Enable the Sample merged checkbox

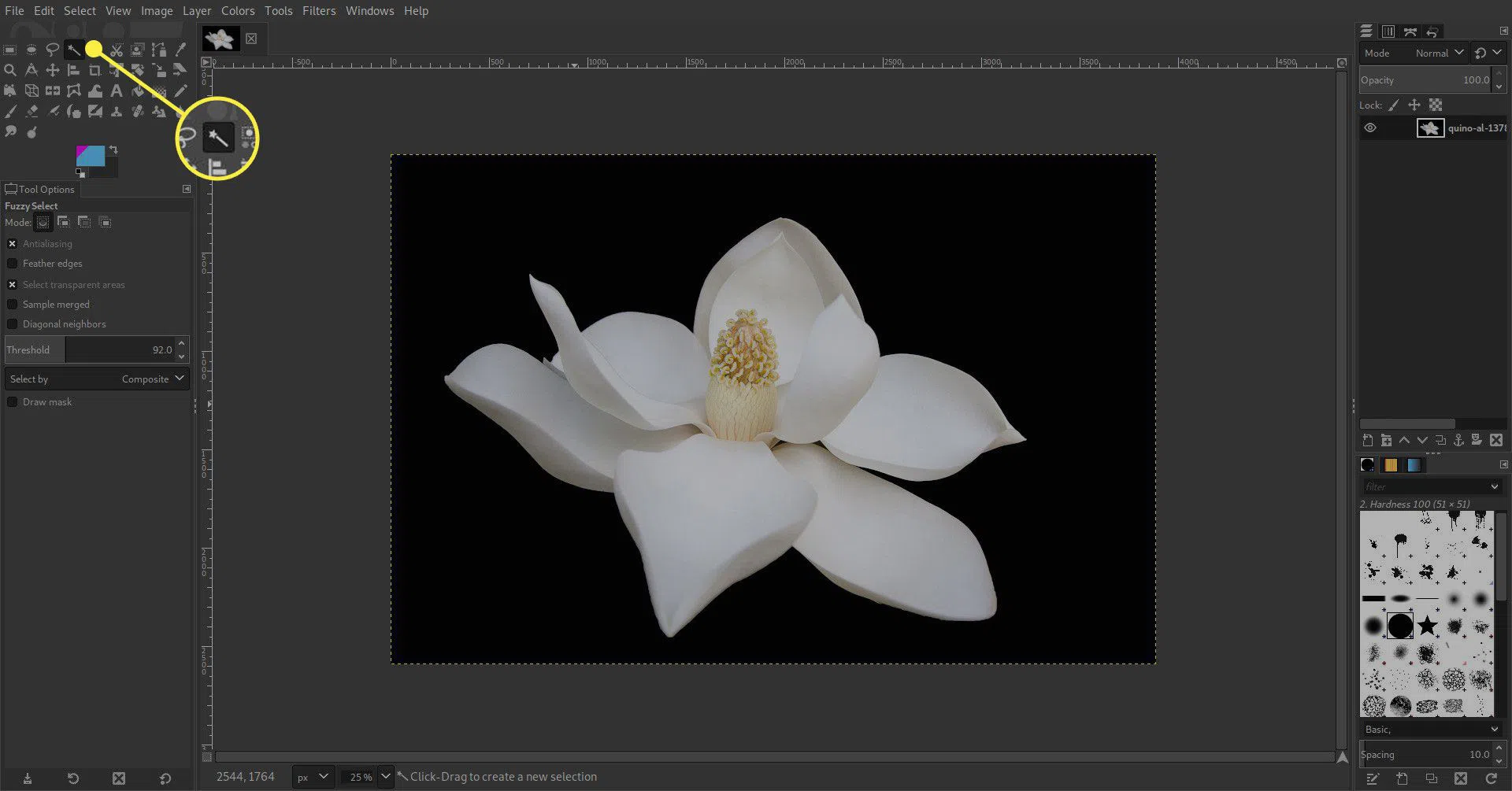[x=13, y=305]
